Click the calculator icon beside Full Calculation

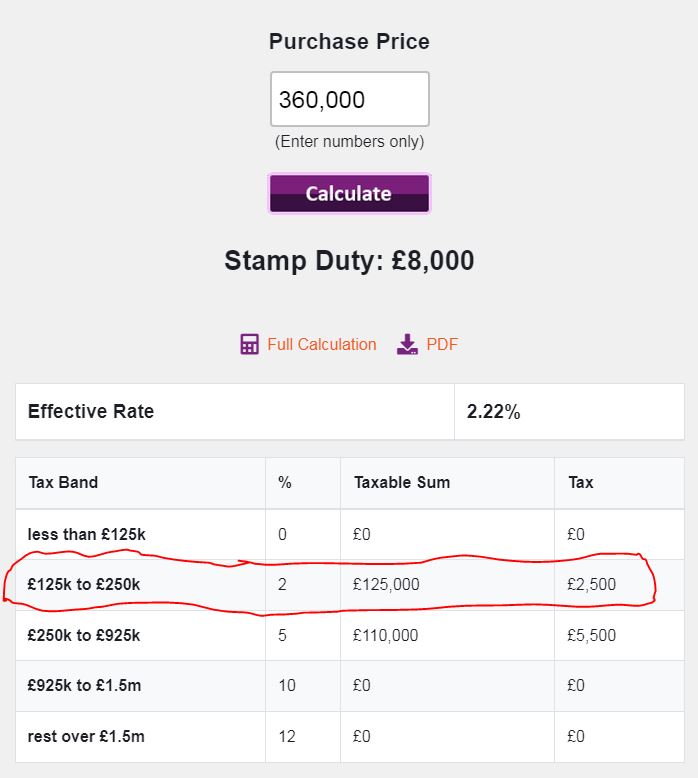click(x=249, y=344)
